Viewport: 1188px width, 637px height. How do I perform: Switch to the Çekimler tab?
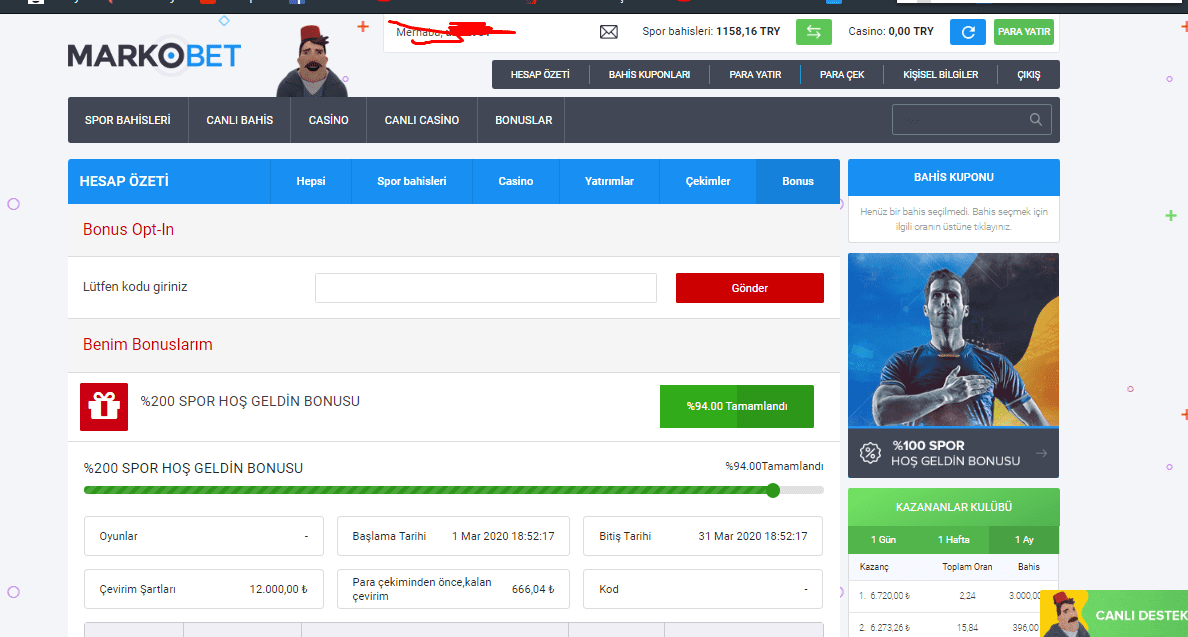[708, 181]
